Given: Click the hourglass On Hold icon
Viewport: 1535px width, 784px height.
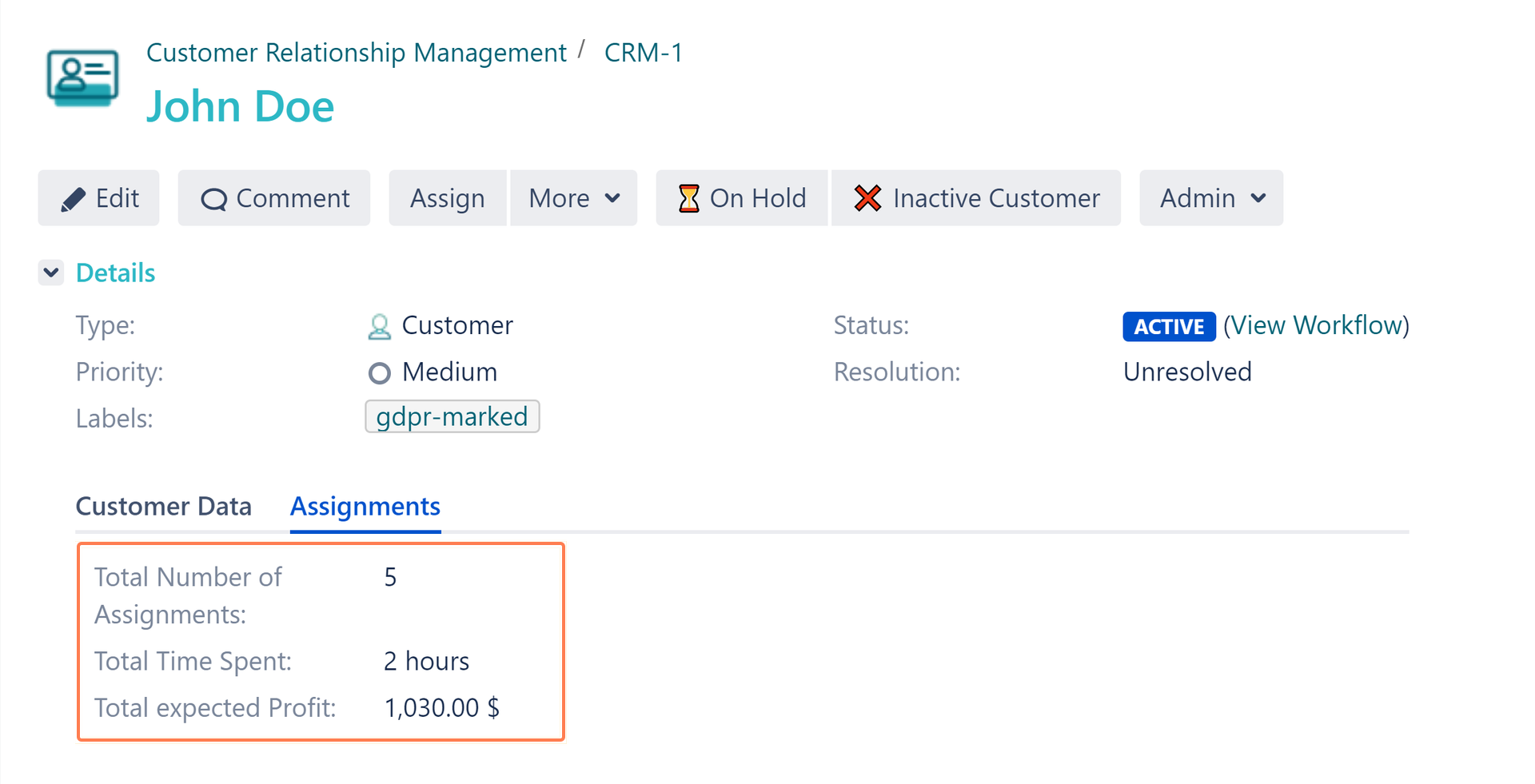Looking at the screenshot, I should coord(688,198).
